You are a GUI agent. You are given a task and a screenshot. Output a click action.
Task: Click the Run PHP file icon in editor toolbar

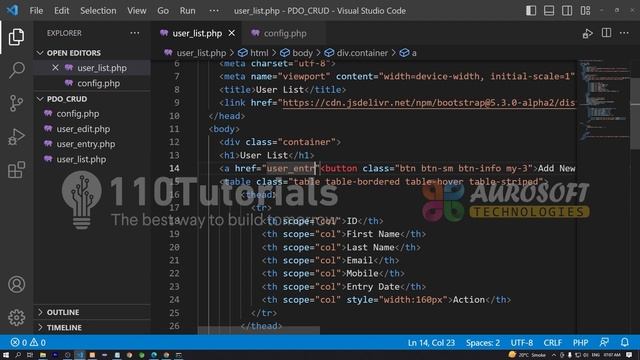587,33
